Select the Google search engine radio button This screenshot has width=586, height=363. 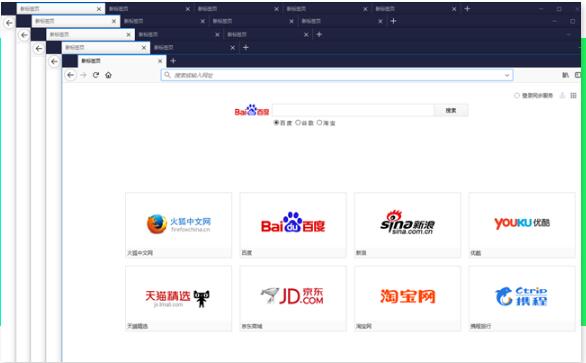pyautogui.click(x=298, y=123)
